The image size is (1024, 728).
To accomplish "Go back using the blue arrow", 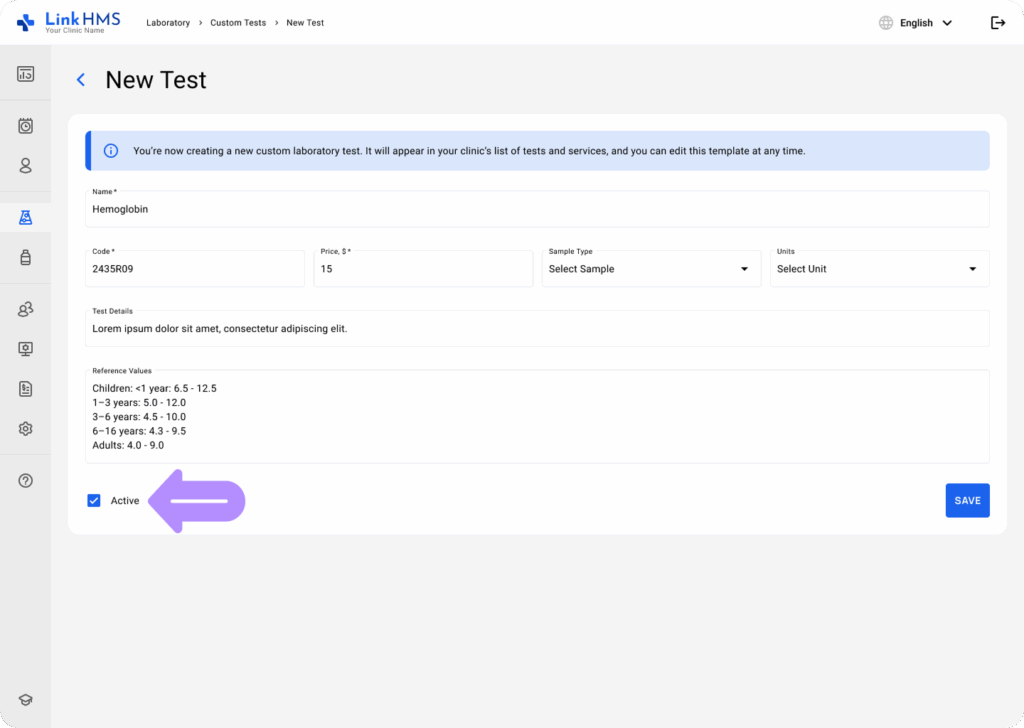I will pos(81,80).
